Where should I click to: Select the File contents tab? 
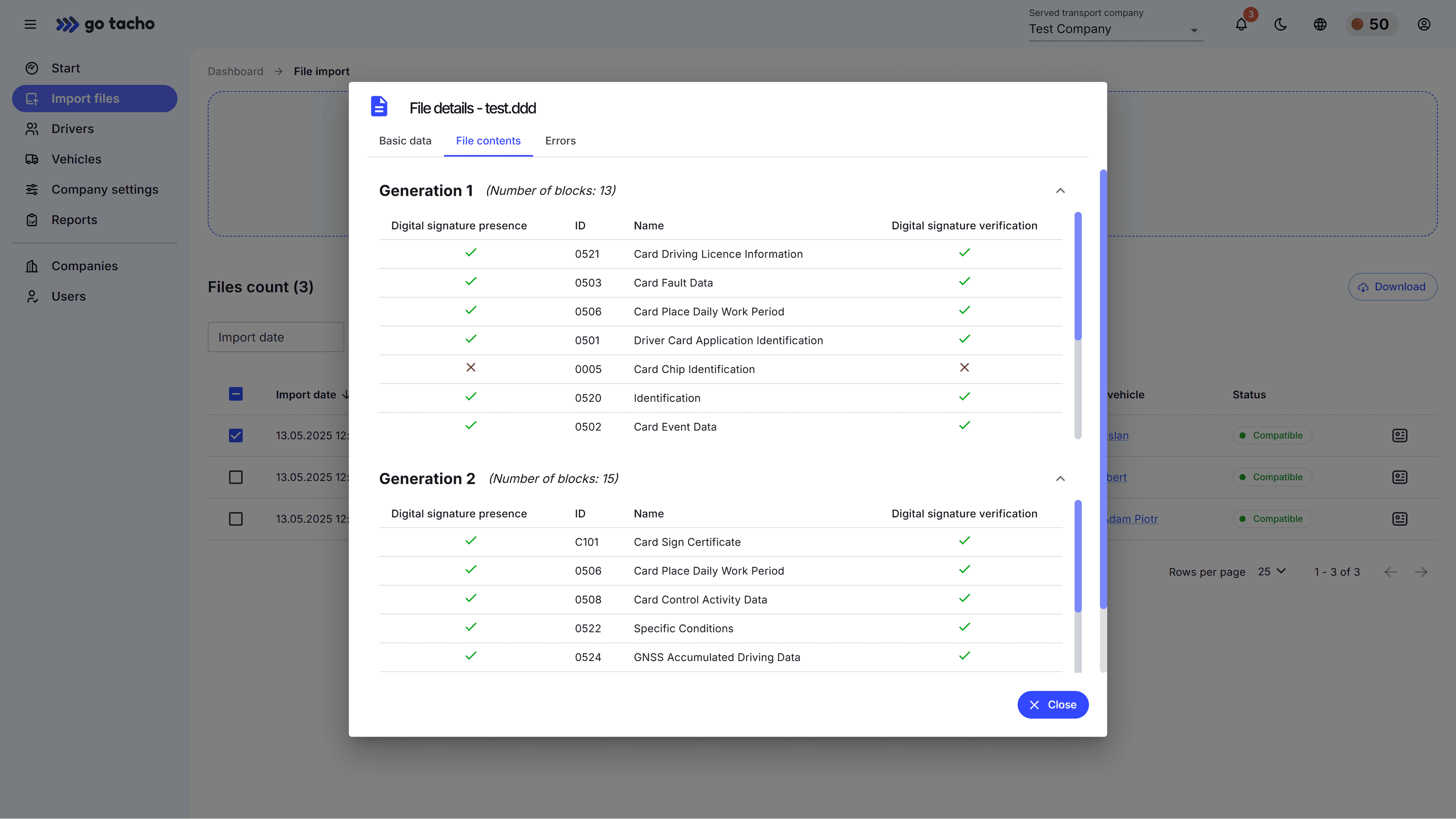coord(488,141)
